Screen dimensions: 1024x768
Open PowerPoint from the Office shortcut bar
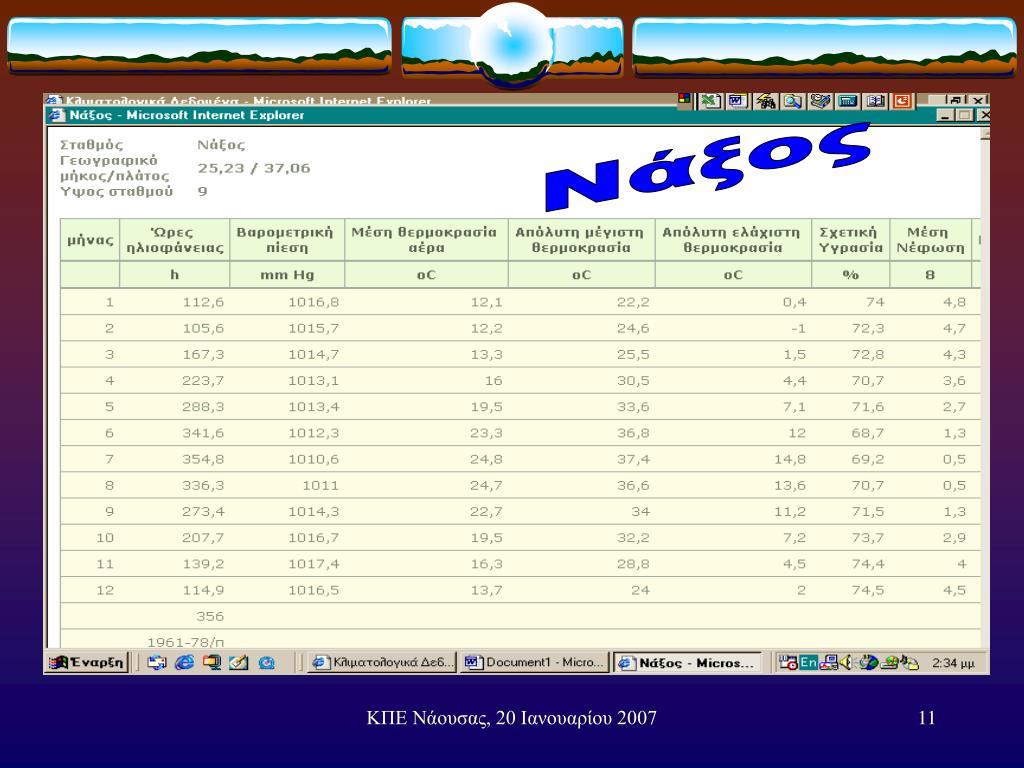pos(902,101)
